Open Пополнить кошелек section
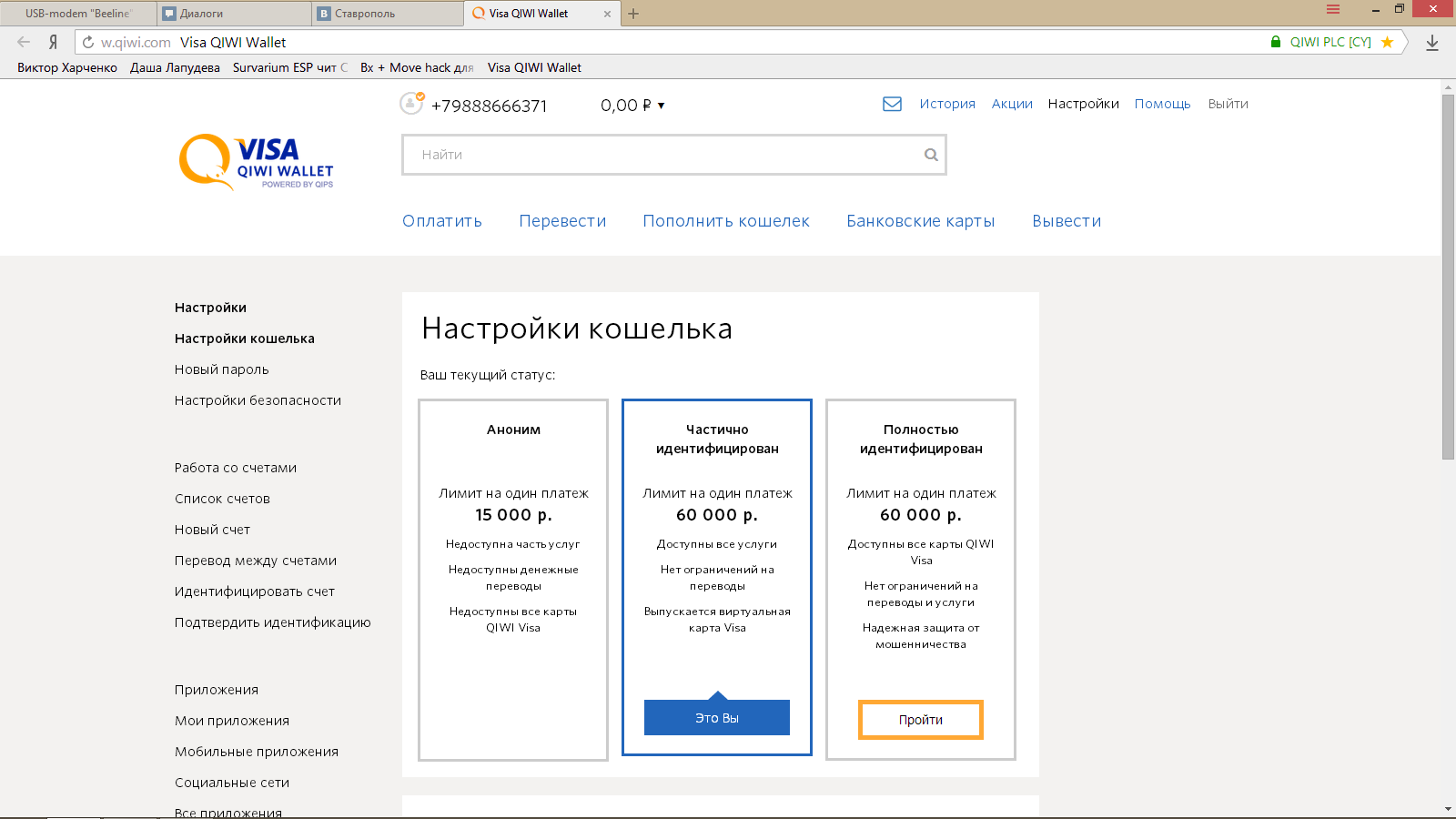Image resolution: width=1456 pixels, height=819 pixels. (x=726, y=221)
